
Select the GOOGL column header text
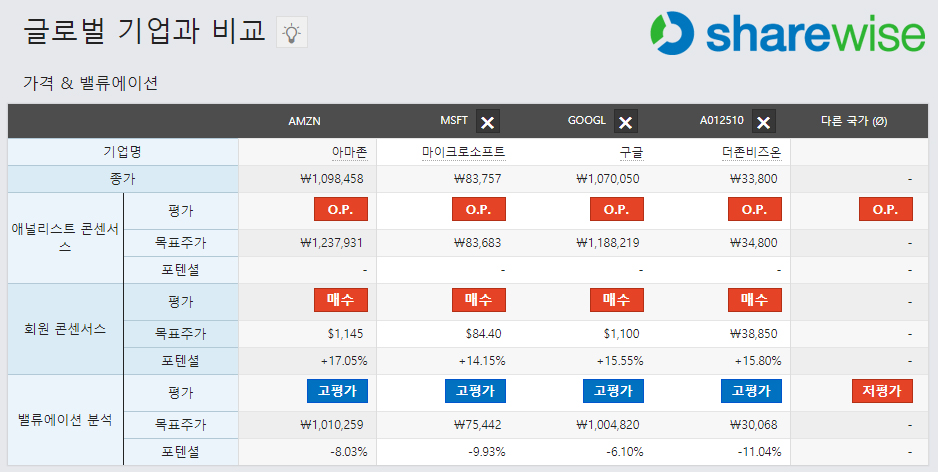click(587, 121)
